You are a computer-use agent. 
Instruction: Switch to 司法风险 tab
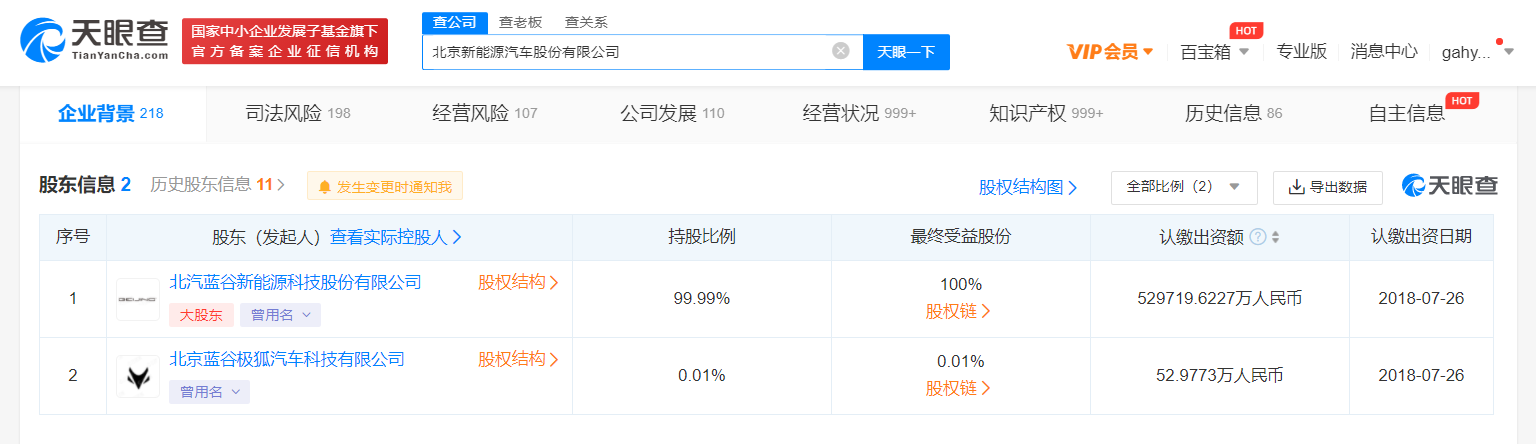(298, 114)
